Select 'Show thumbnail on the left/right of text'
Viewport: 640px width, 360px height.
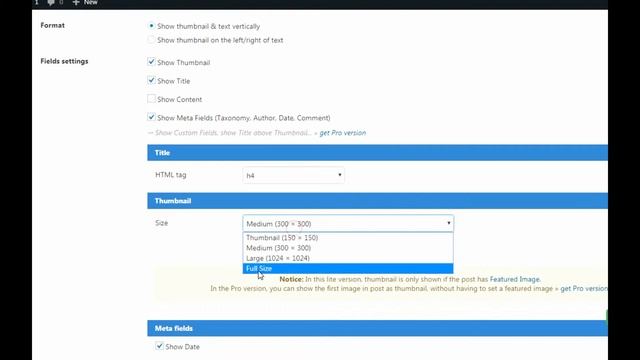tap(151, 40)
